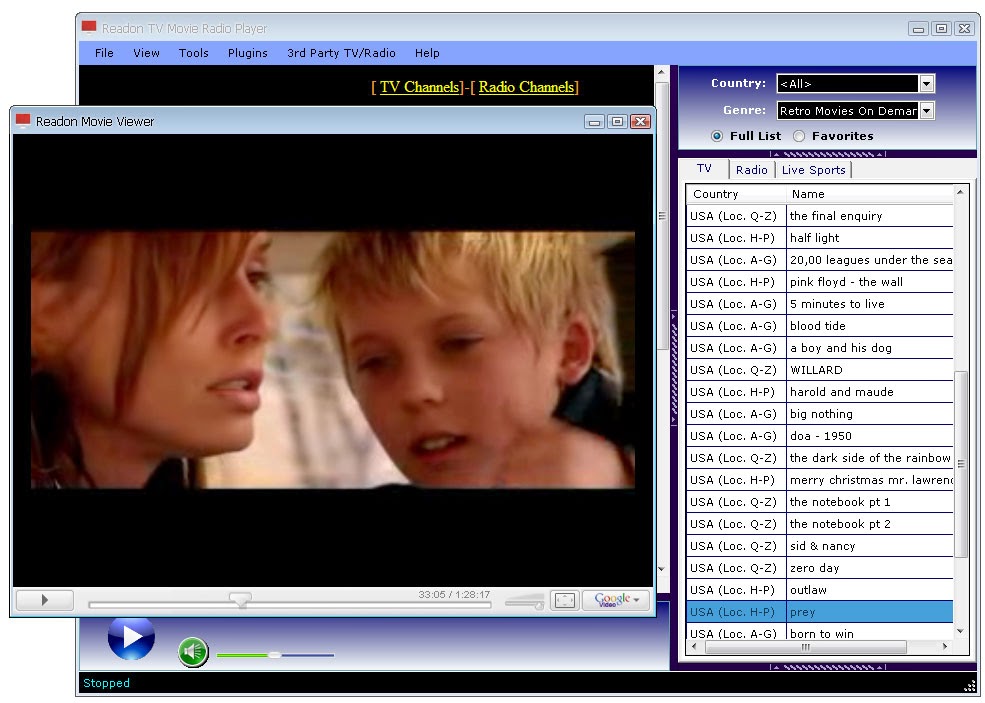Select 'pink floyd - the wall' entry

pos(819,282)
